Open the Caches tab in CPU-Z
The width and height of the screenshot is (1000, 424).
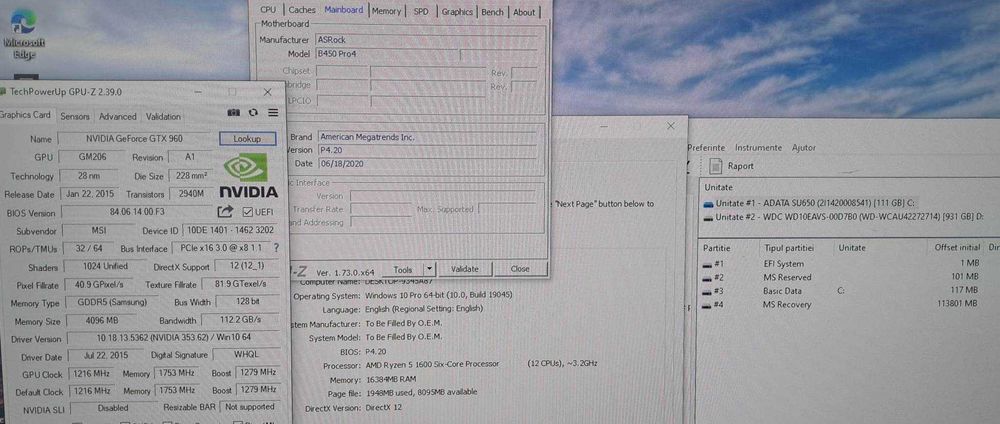click(302, 10)
